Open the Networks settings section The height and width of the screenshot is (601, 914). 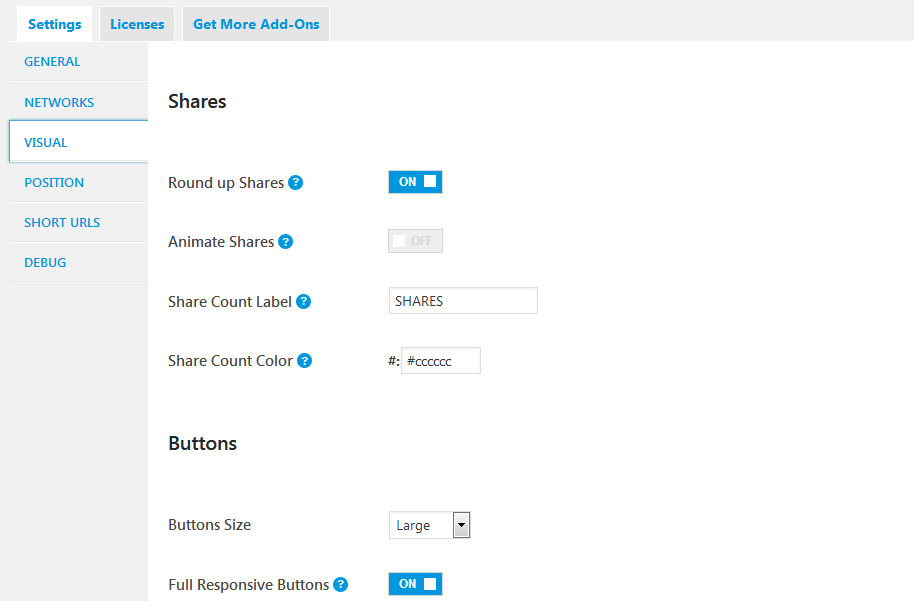[59, 102]
